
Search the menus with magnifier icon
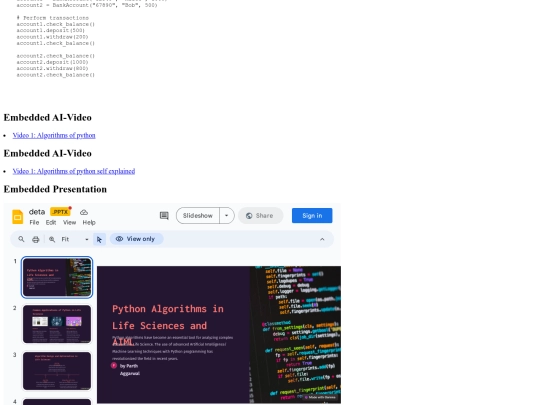21,239
